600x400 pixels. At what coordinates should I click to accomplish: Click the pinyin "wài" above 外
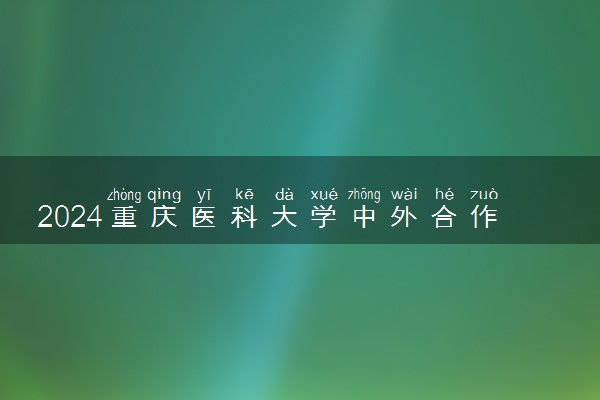[404, 194]
